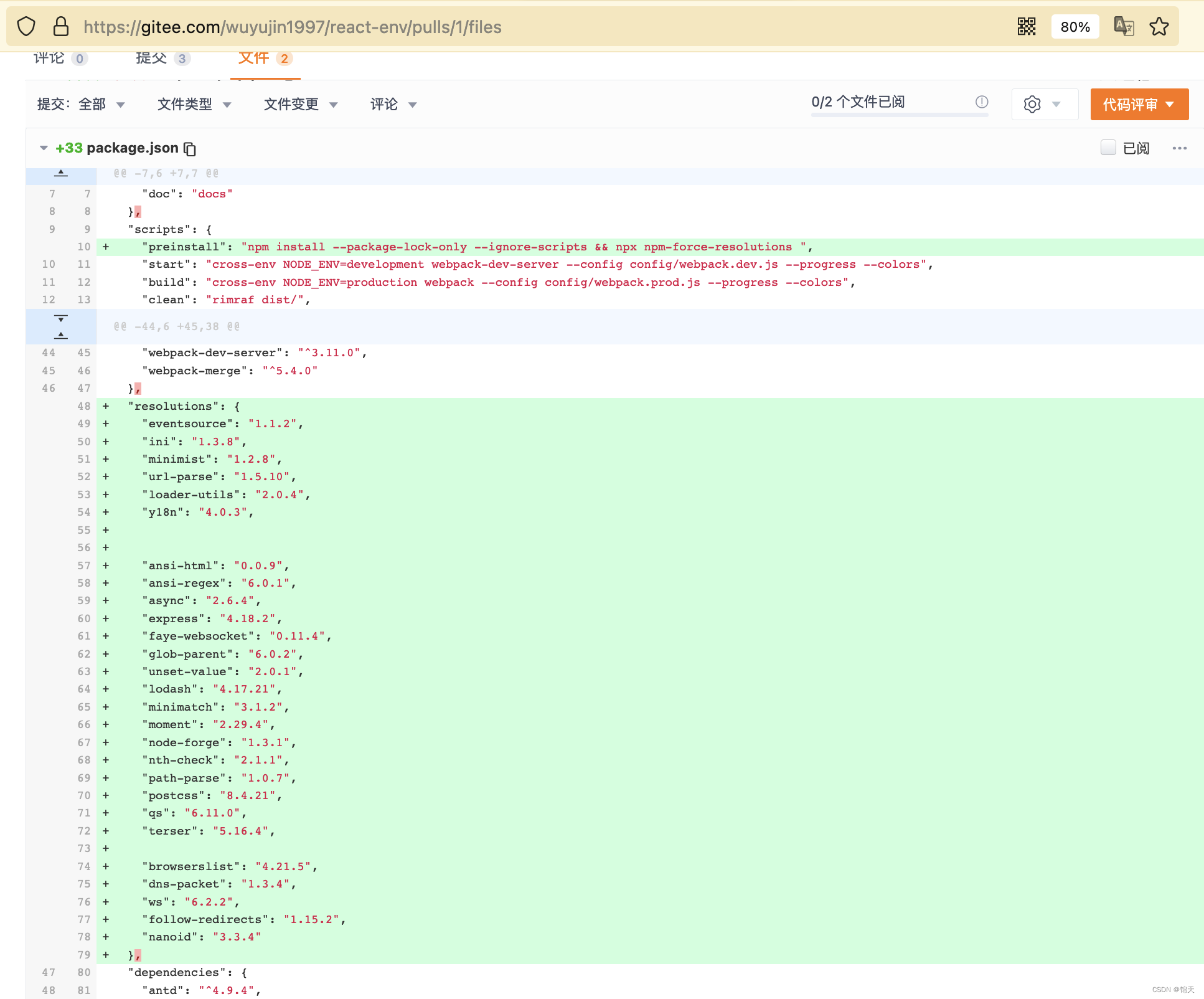Image resolution: width=1204 pixels, height=999 pixels.
Task: Open the 评论 filter dropdown
Action: pos(393,104)
